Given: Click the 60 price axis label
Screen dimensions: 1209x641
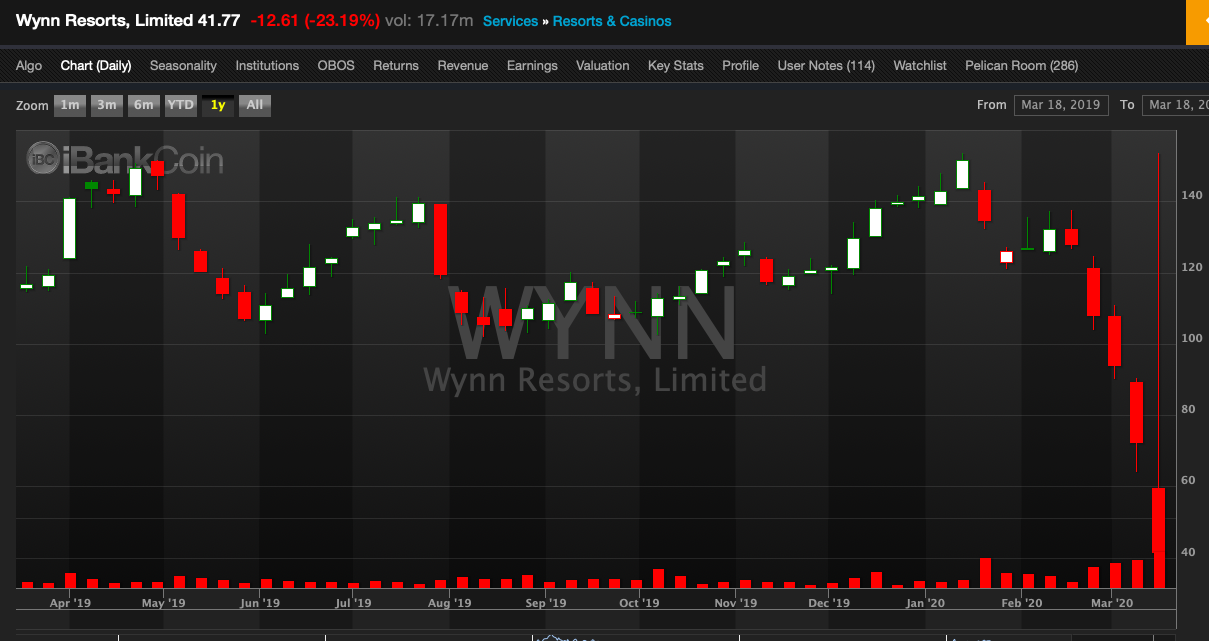Looking at the screenshot, I should point(1188,481).
